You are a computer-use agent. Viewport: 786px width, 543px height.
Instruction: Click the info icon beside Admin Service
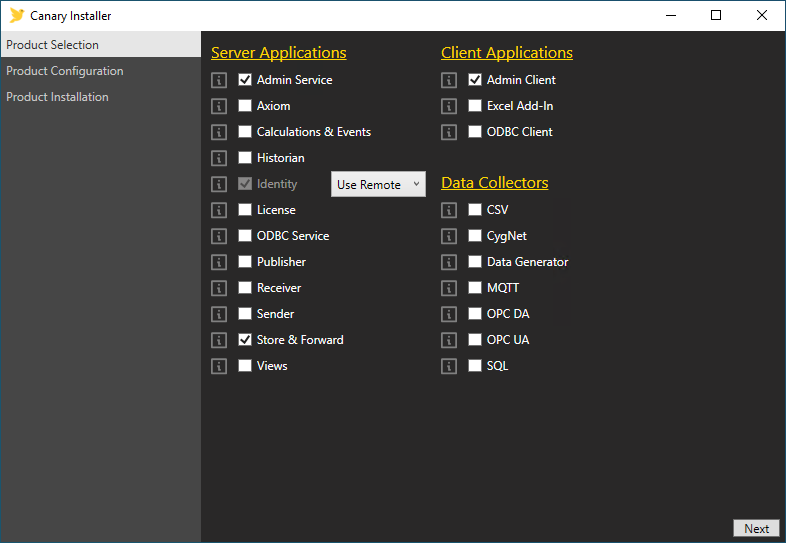[x=219, y=80]
